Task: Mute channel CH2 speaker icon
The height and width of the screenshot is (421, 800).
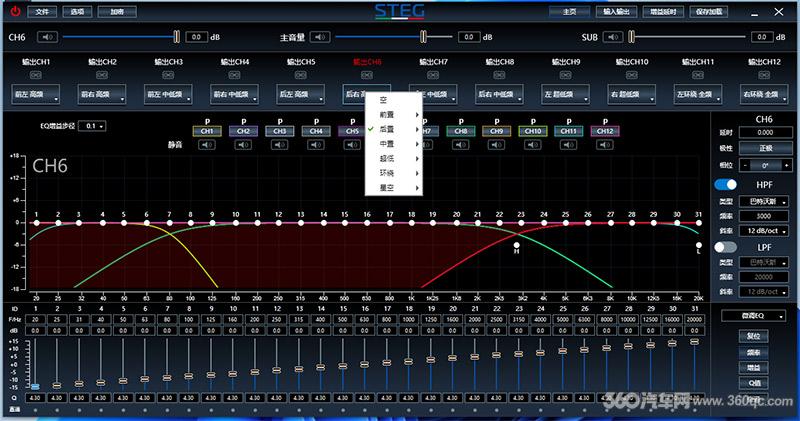Action: click(243, 145)
